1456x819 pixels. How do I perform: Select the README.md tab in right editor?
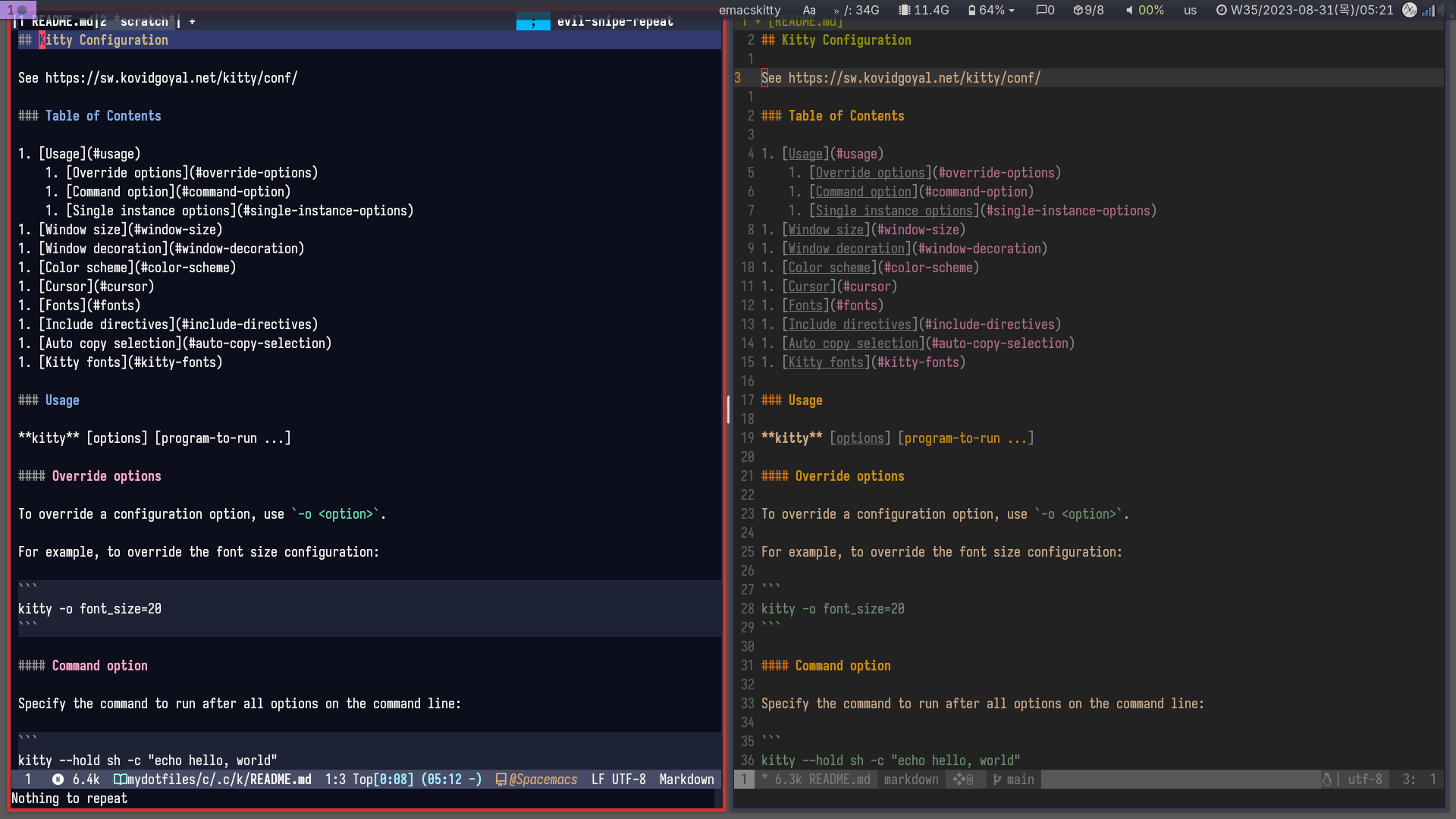coord(805,22)
